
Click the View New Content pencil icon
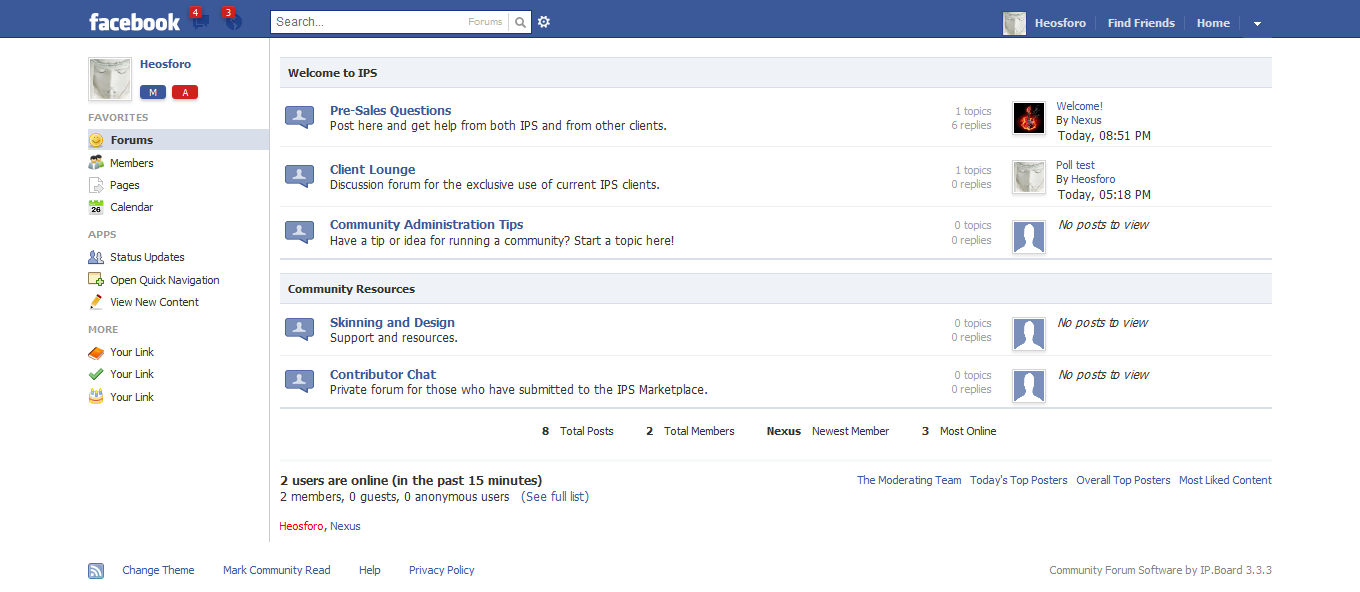[x=96, y=302]
